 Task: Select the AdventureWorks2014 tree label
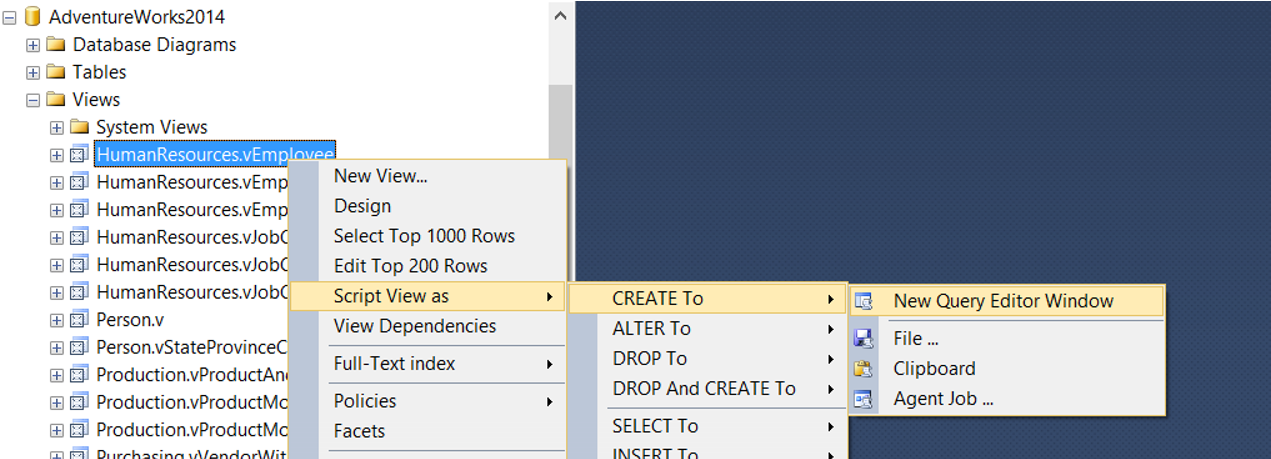[137, 17]
